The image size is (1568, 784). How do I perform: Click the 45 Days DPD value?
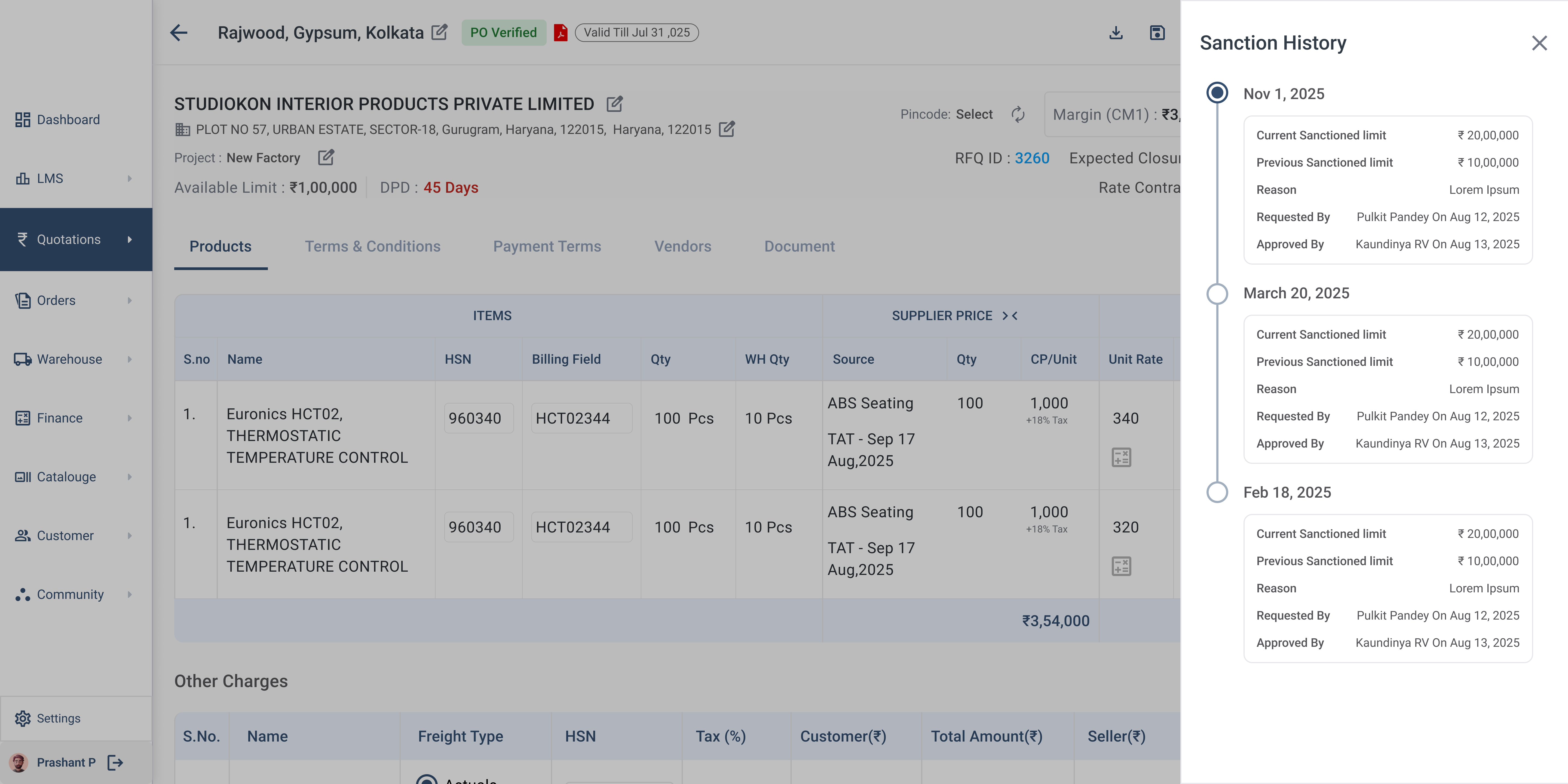click(451, 188)
